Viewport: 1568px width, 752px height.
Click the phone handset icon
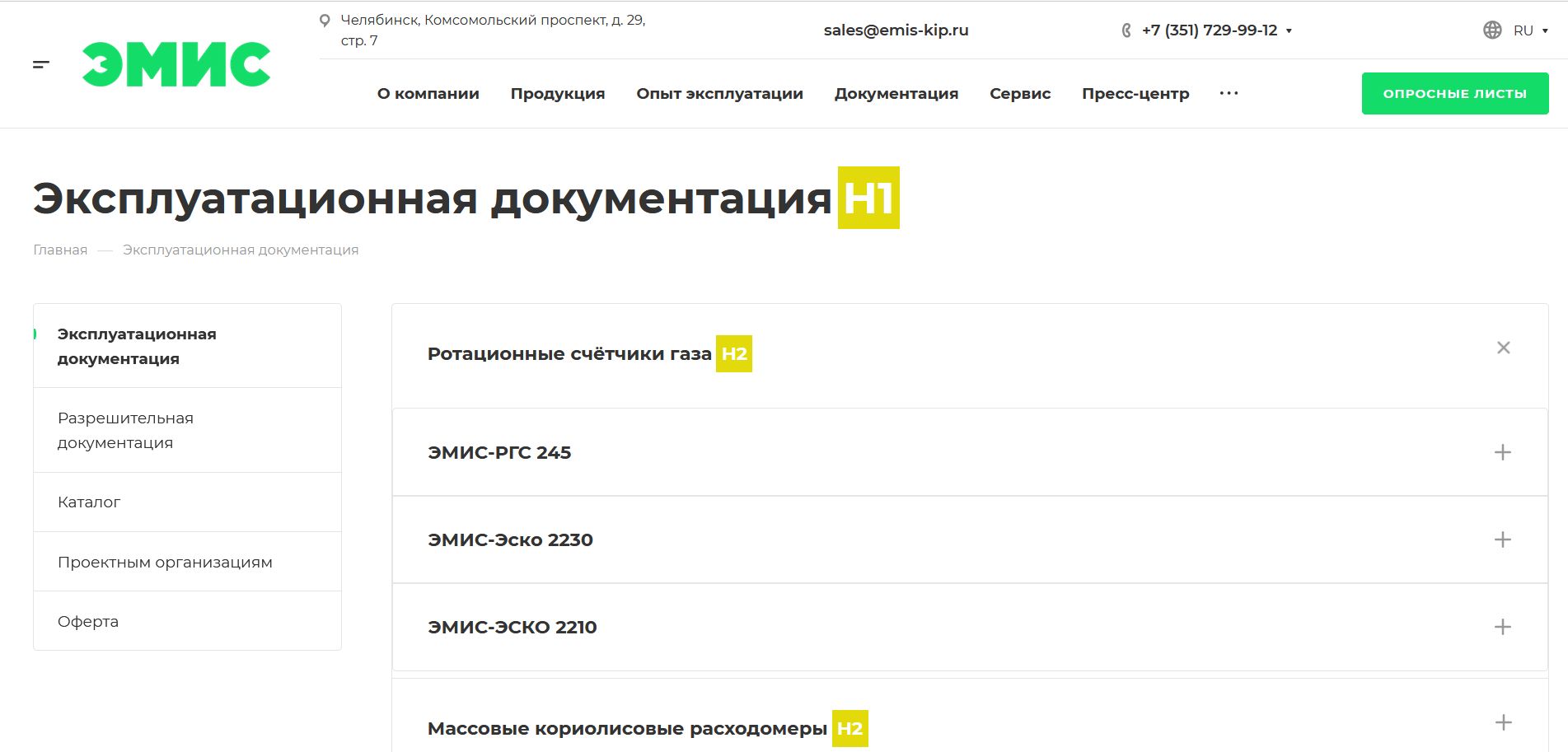(1126, 30)
